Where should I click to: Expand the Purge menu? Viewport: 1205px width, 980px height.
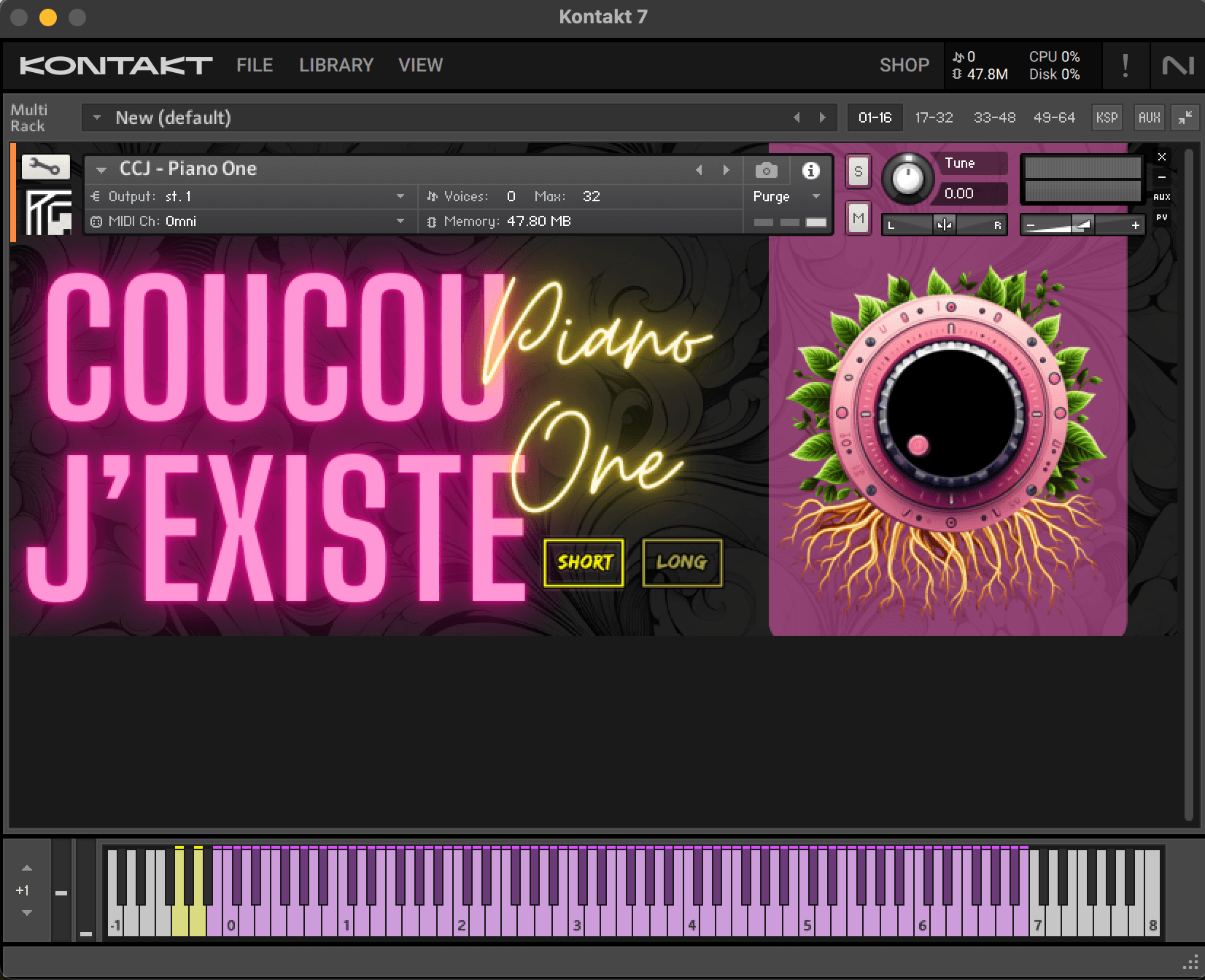point(816,197)
